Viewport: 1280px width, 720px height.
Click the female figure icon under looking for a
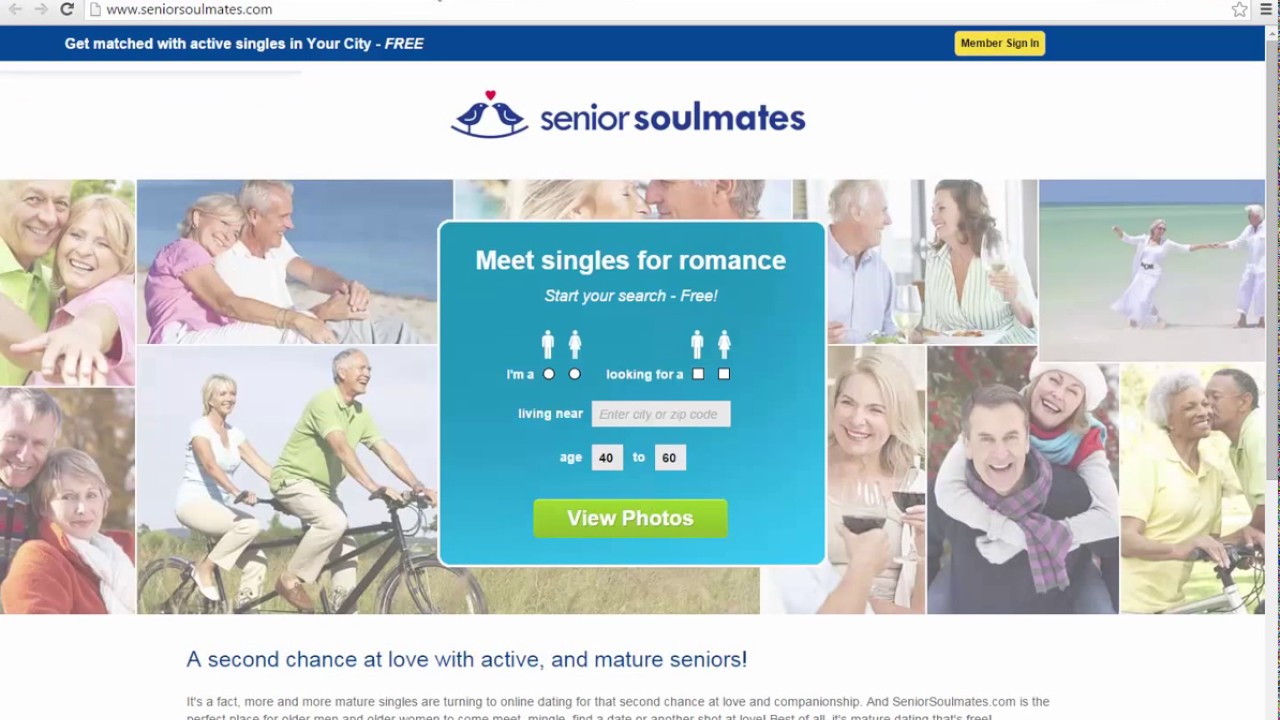[x=724, y=345]
